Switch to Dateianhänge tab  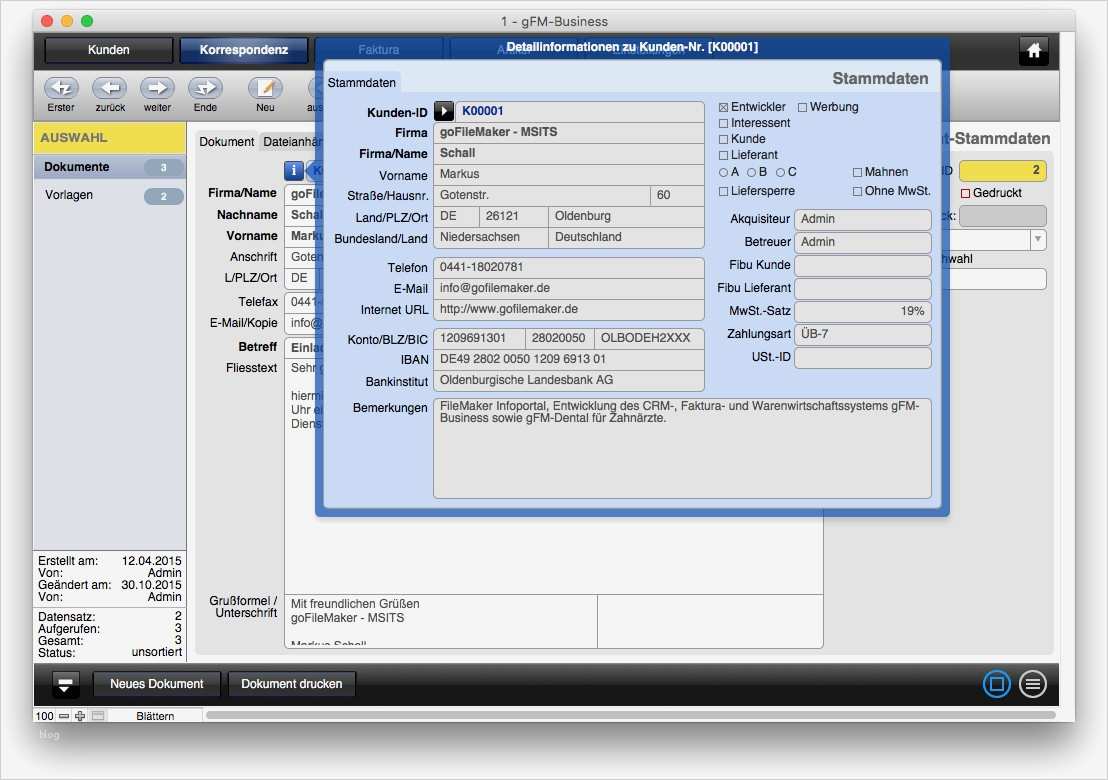pos(291,142)
